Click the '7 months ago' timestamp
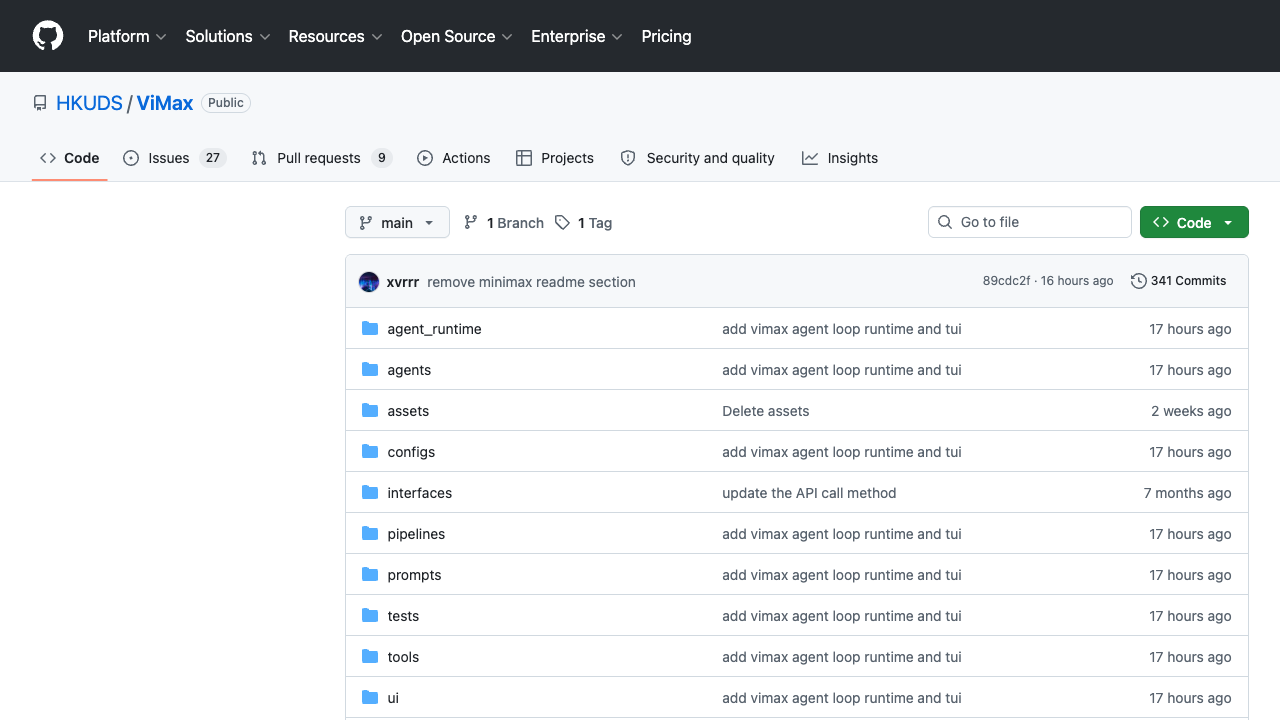This screenshot has width=1280, height=720. (1187, 493)
